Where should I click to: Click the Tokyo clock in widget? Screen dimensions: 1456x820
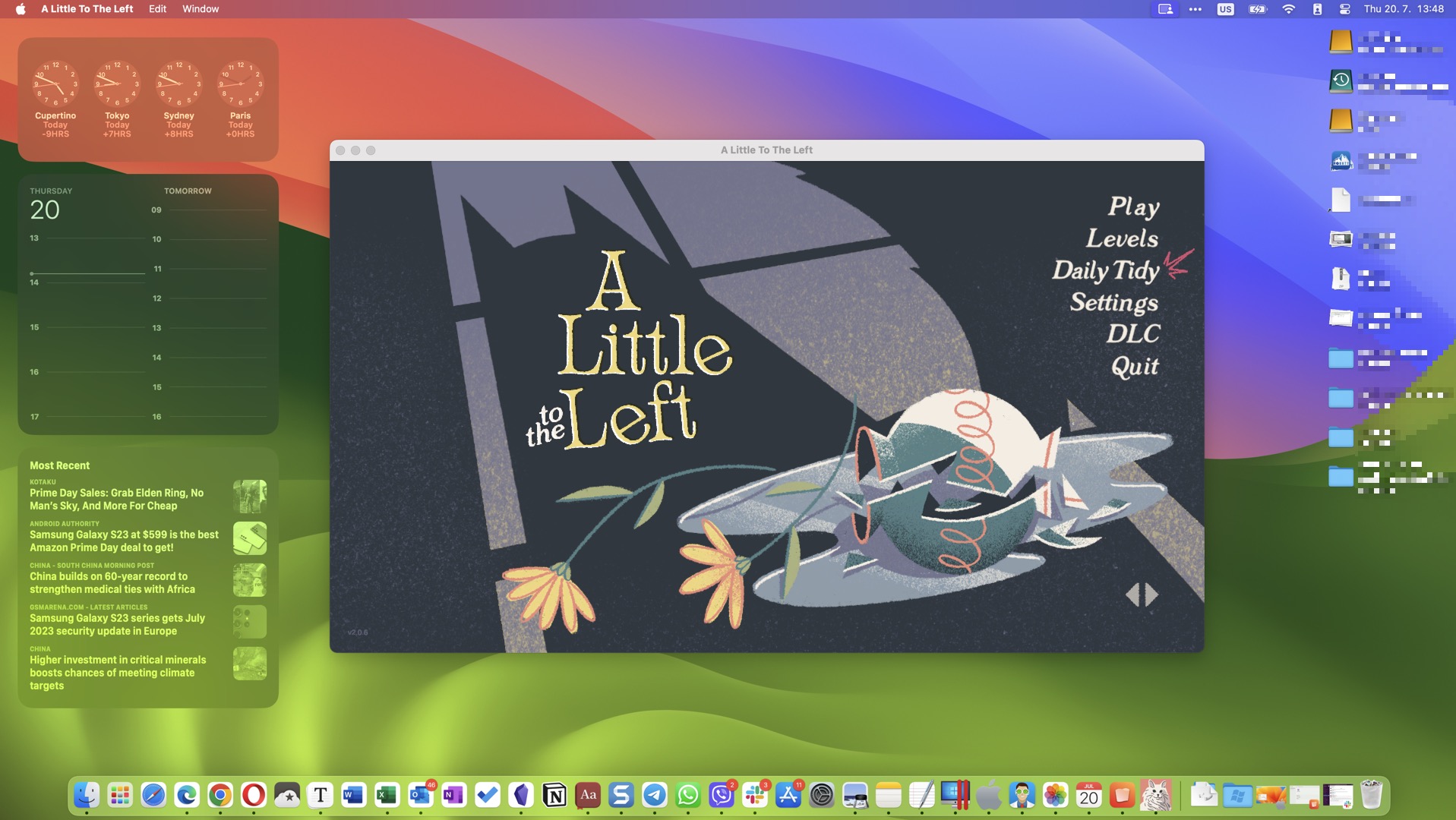pyautogui.click(x=117, y=84)
